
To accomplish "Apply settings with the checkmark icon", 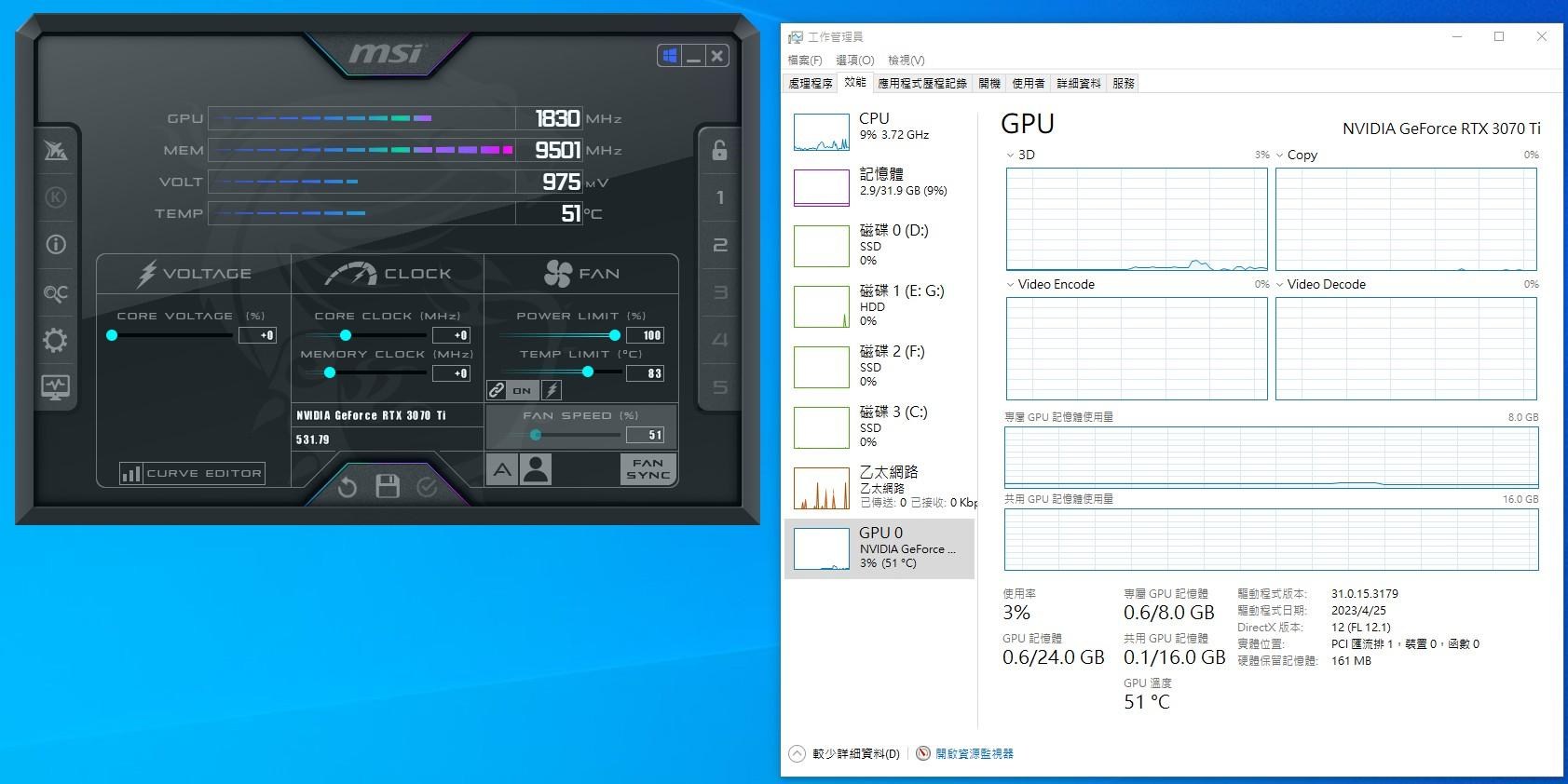I will point(427,487).
